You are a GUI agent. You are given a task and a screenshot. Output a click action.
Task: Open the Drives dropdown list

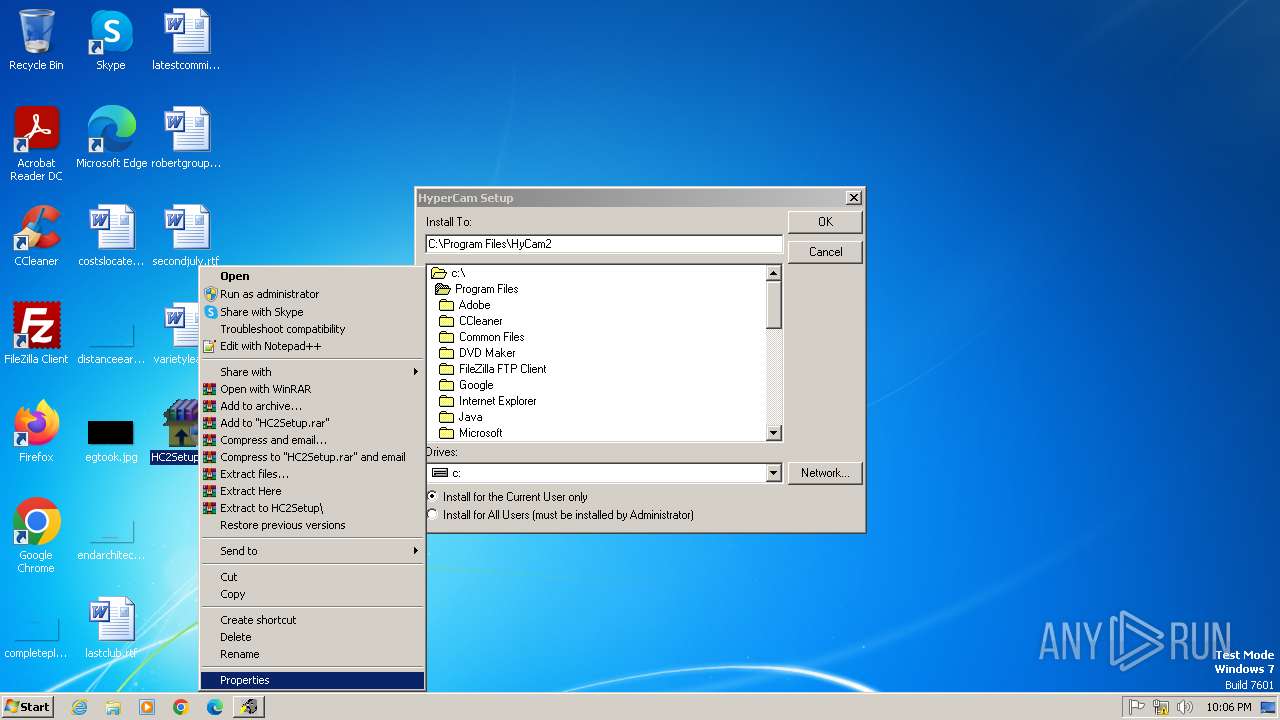[773, 473]
